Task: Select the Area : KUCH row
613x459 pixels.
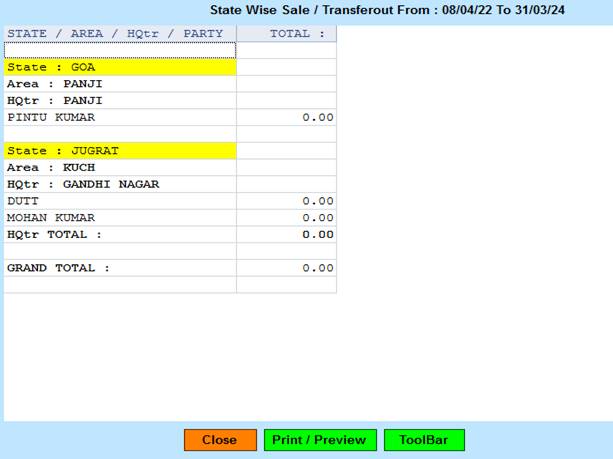Action: tap(120, 168)
